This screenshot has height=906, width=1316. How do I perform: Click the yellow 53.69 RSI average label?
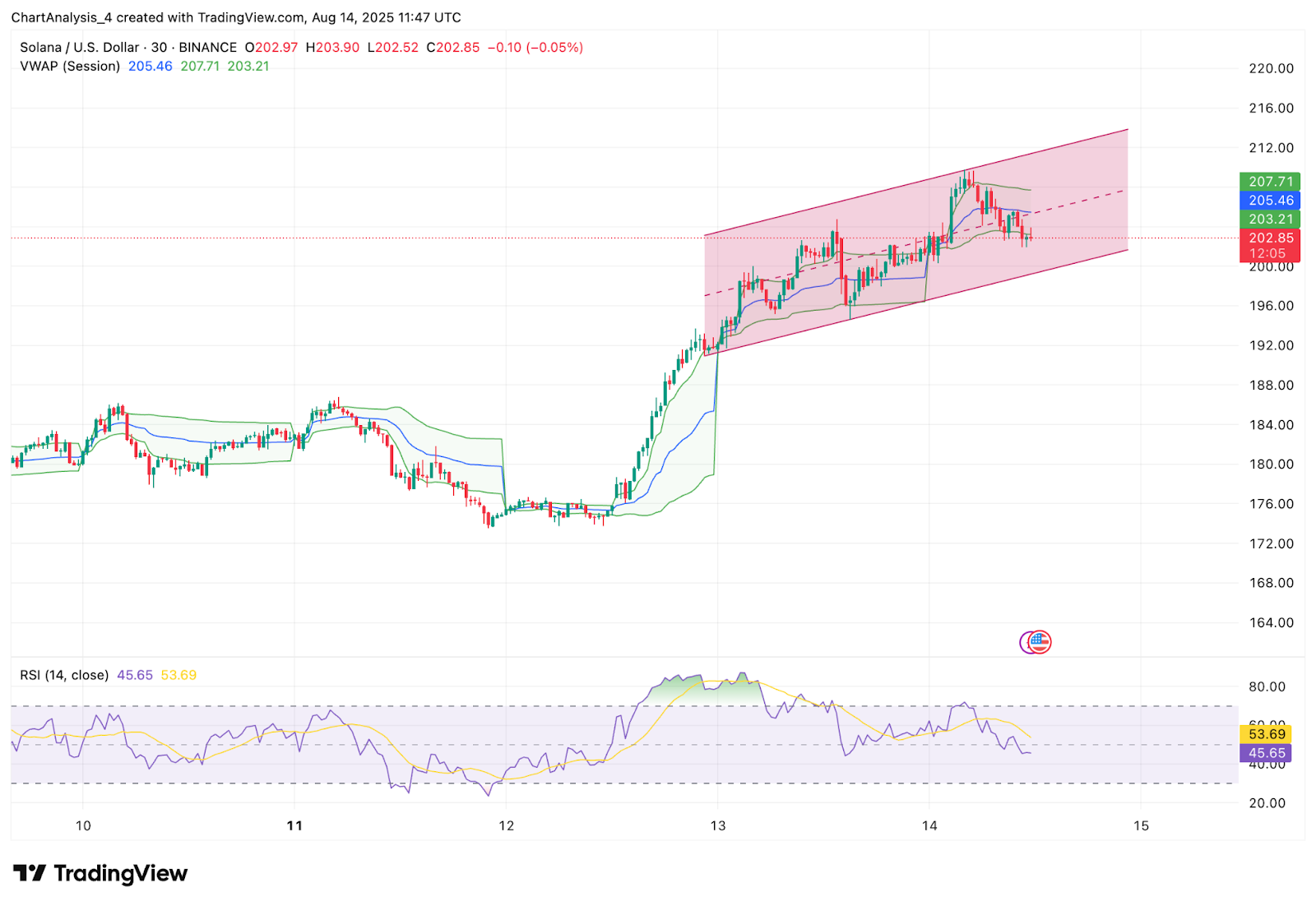click(1265, 734)
